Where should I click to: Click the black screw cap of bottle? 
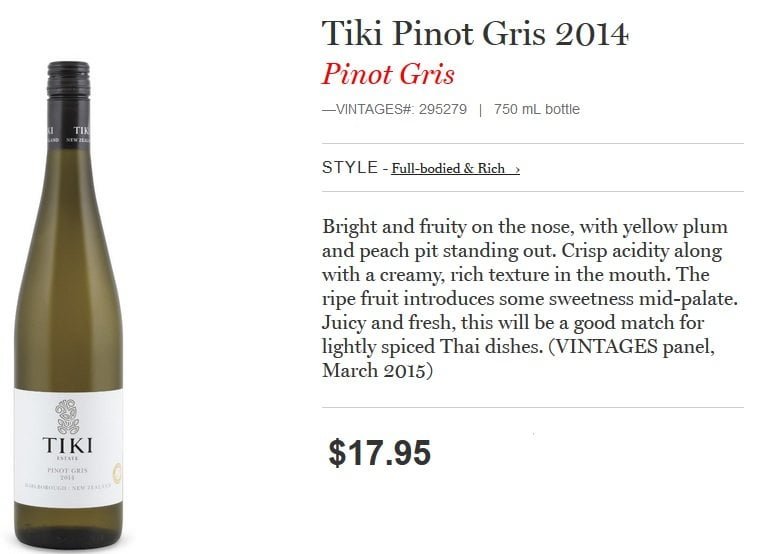(x=68, y=79)
